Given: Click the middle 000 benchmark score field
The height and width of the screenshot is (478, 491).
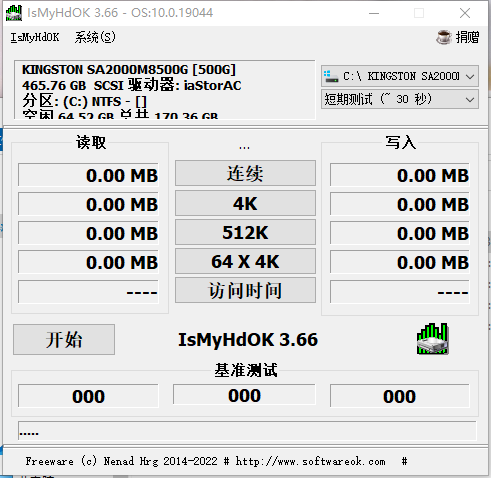Looking at the screenshot, I should pos(244,395).
